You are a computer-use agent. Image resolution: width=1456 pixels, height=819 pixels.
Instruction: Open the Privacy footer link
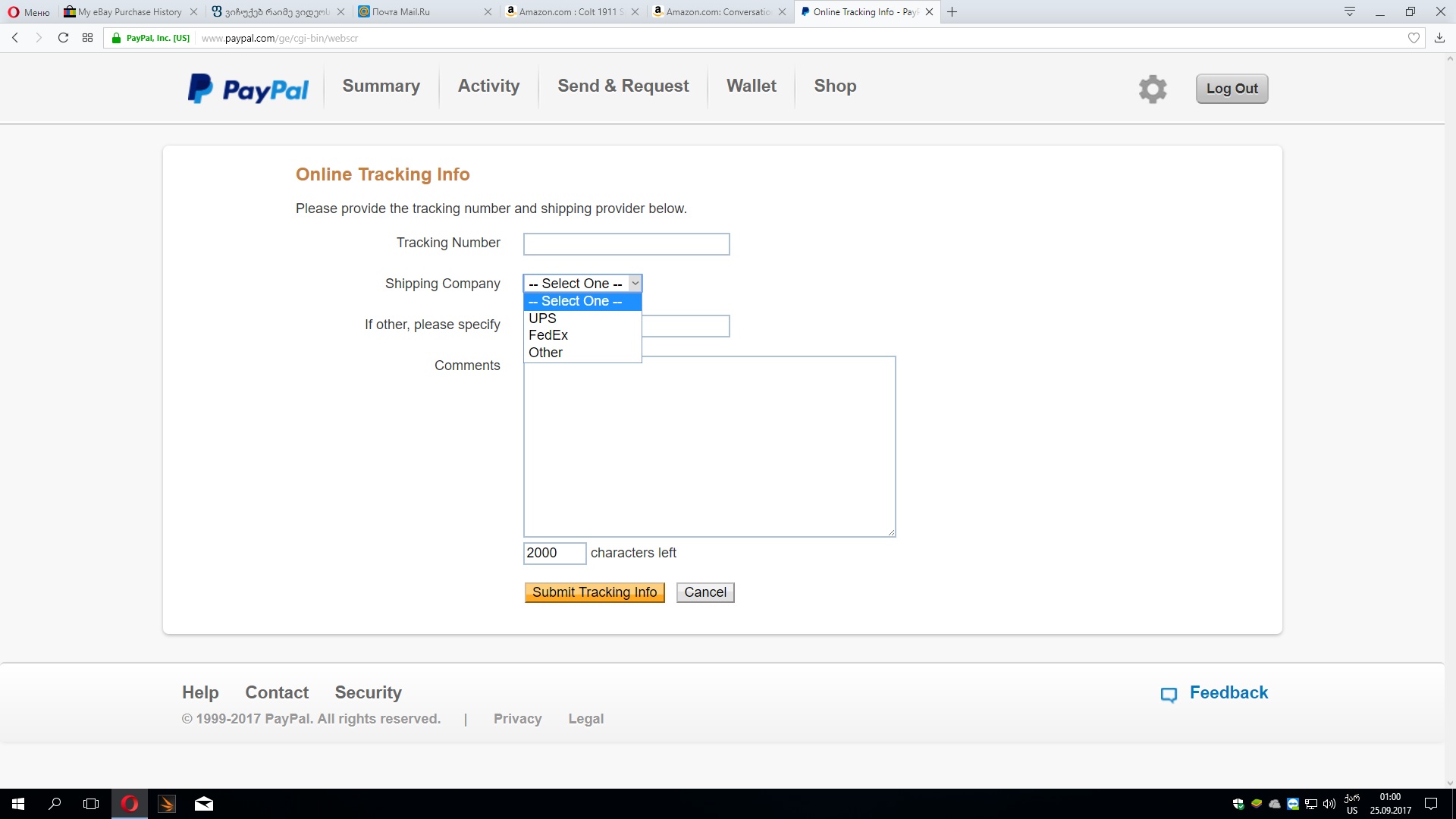coord(517,719)
